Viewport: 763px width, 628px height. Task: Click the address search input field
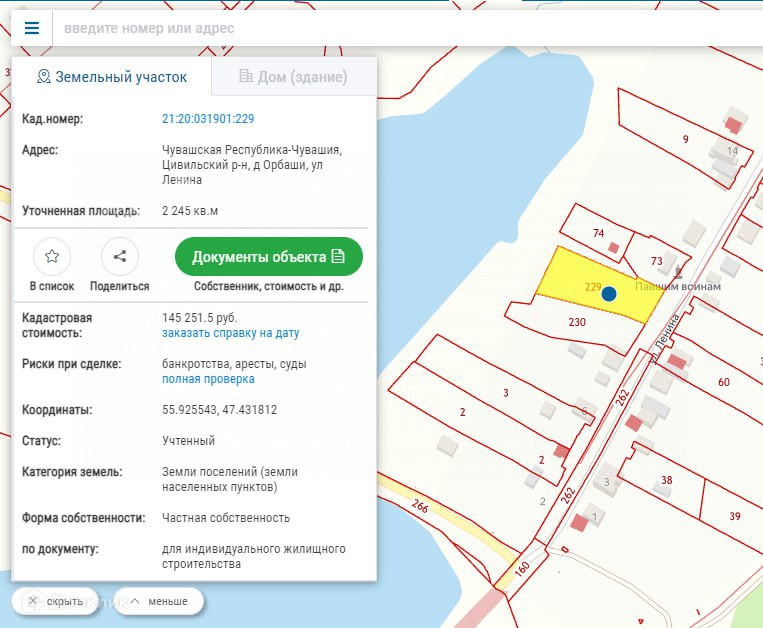400,28
